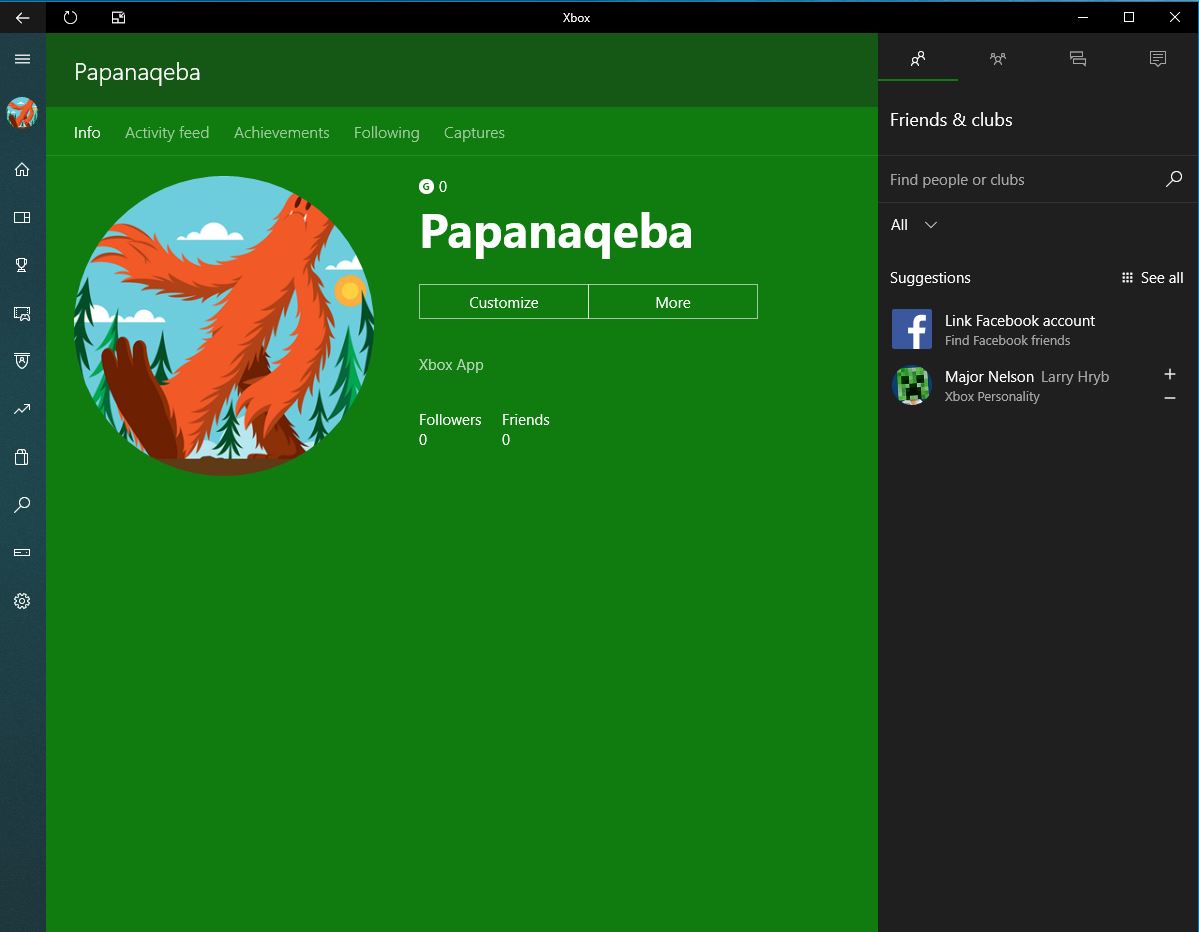Click the Customize button
Screen dimensions: 1199x932
point(503,302)
